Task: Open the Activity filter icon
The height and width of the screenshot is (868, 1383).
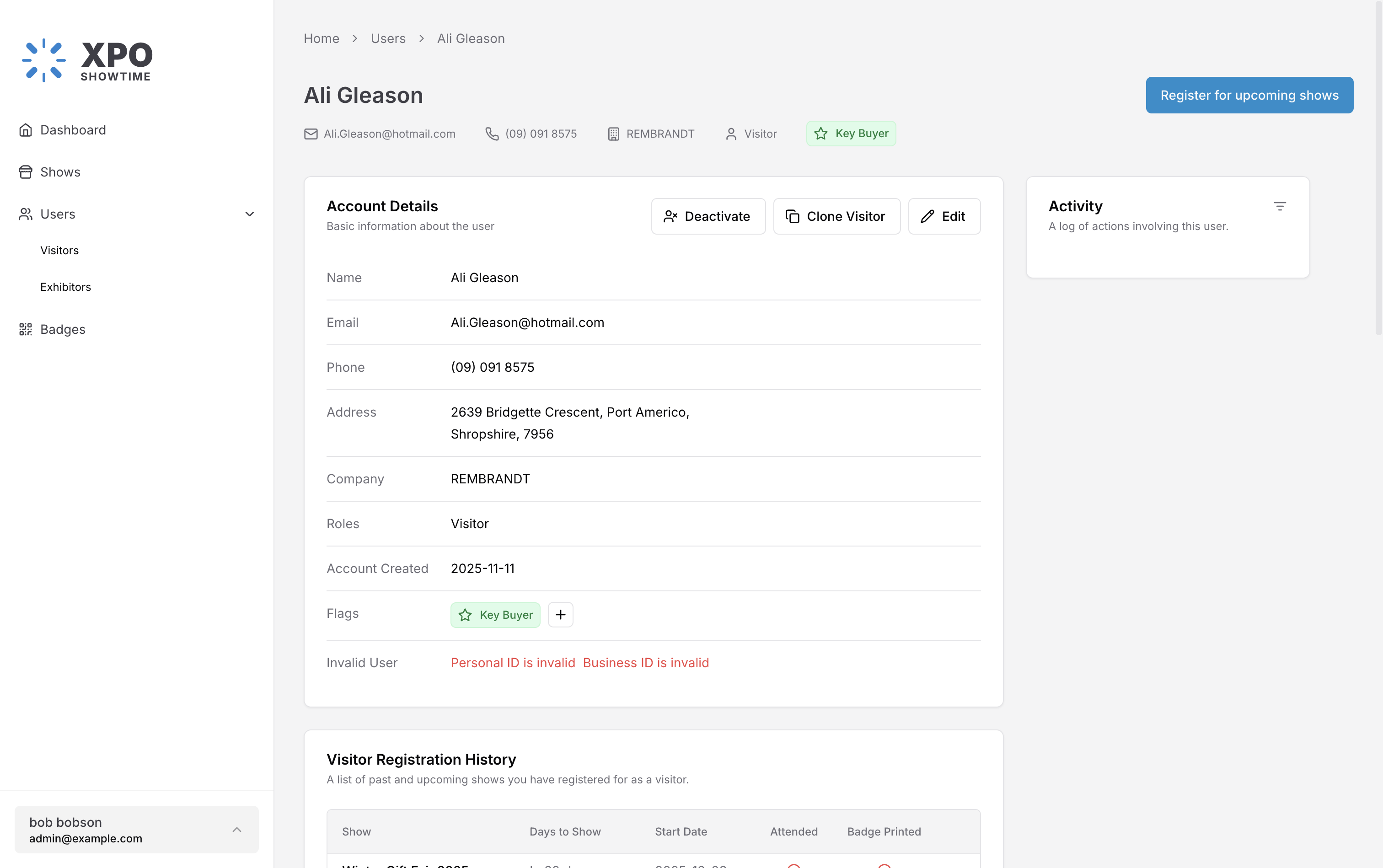Action: [x=1279, y=206]
